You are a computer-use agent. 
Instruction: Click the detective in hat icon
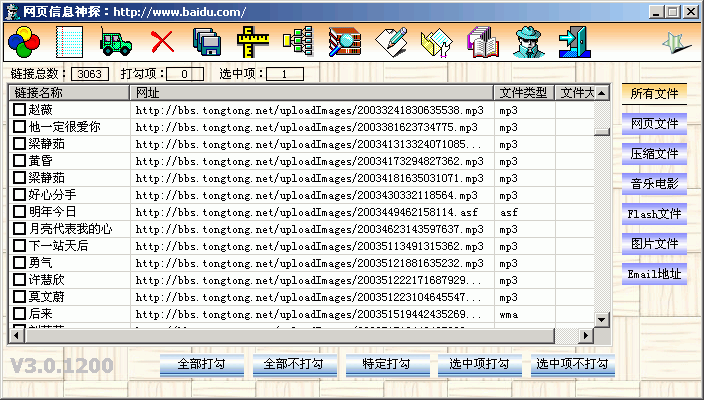click(529, 42)
